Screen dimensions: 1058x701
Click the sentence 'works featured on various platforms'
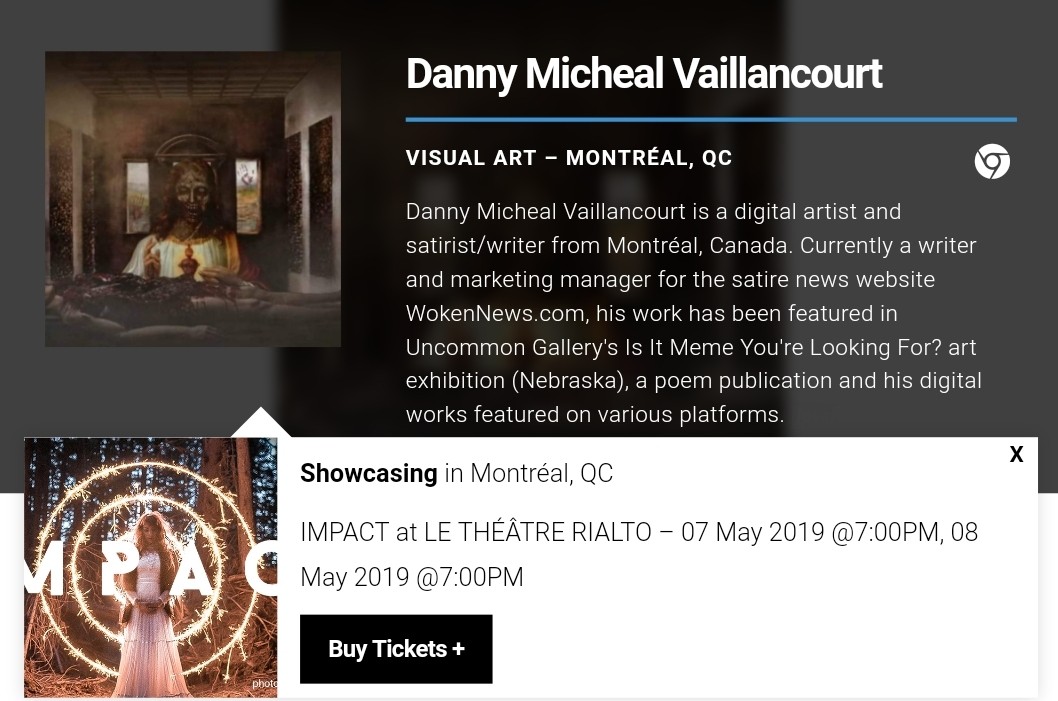click(x=594, y=414)
